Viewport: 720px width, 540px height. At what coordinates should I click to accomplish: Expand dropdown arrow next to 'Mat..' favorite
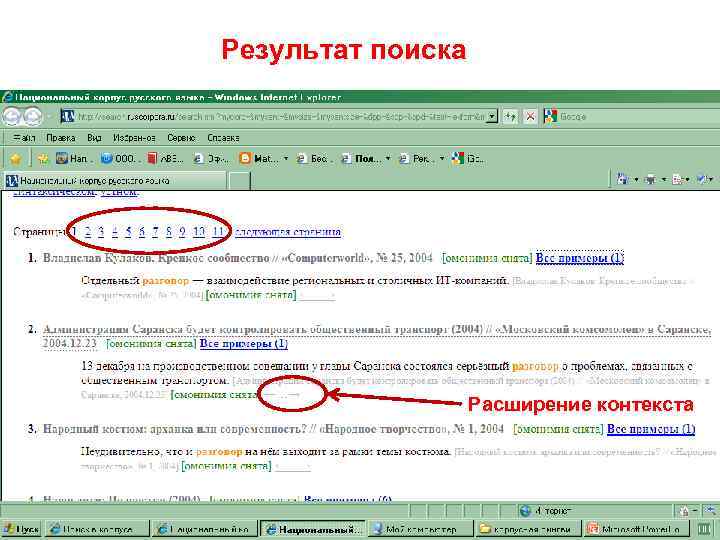point(286,158)
